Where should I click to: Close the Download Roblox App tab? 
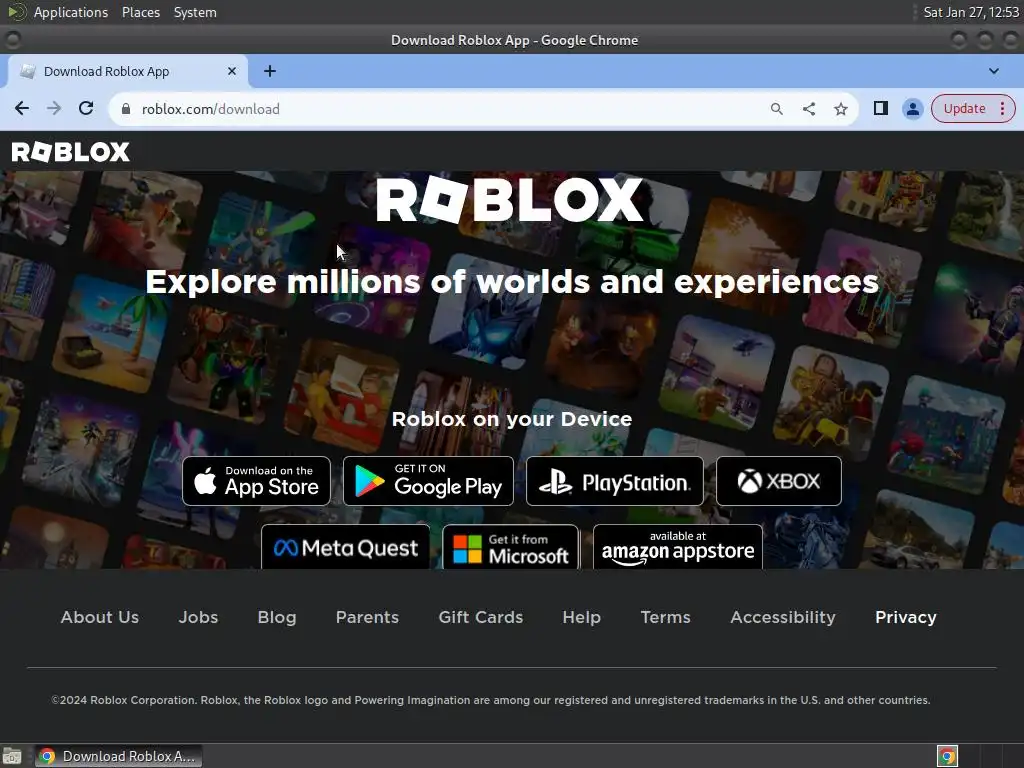click(232, 71)
